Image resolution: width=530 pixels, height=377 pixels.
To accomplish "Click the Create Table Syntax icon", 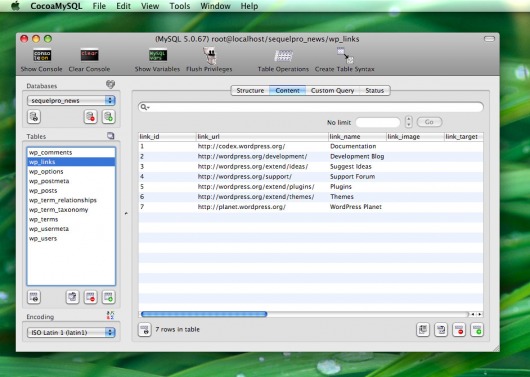I will click(345, 55).
